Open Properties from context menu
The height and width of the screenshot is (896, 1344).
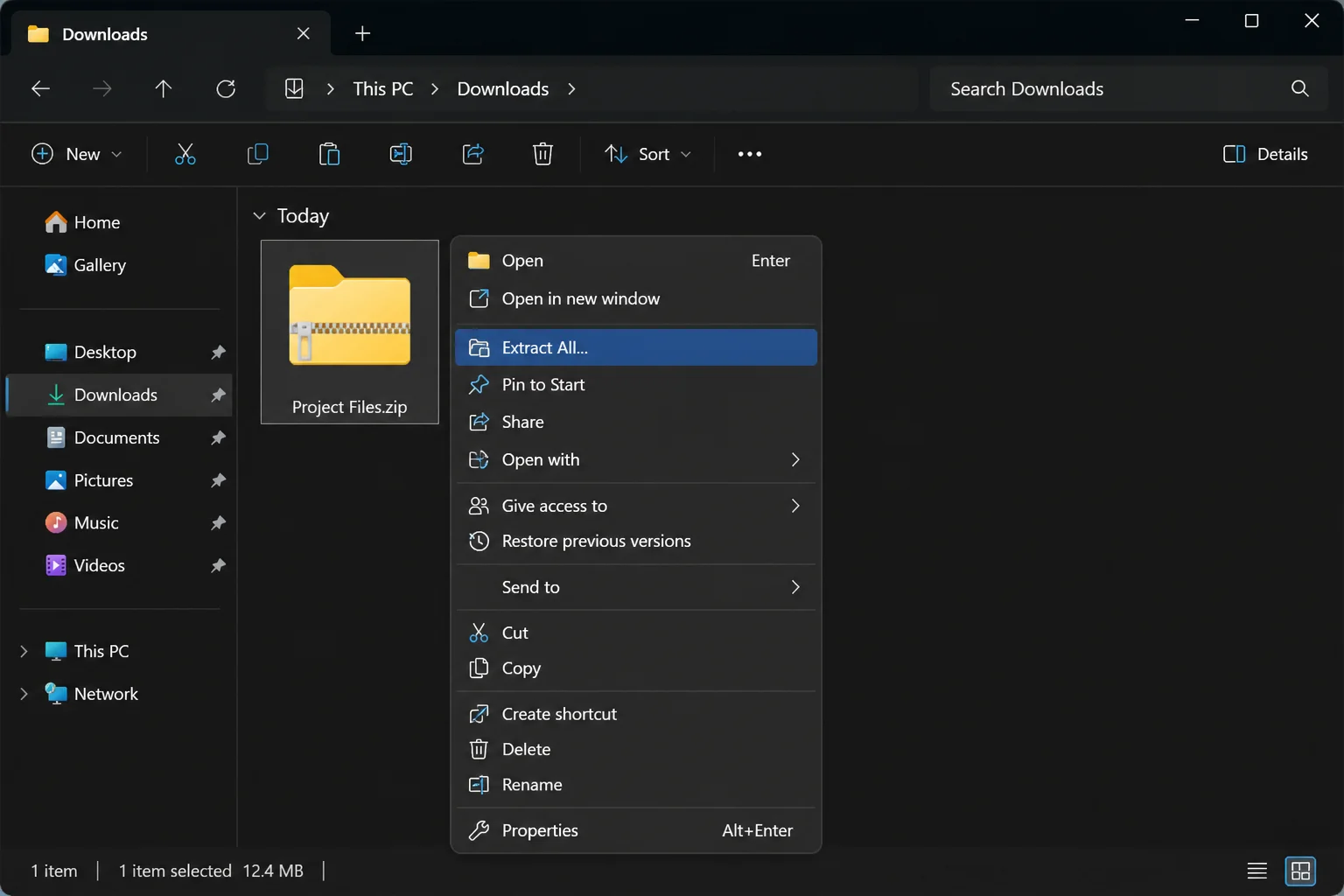(x=636, y=830)
